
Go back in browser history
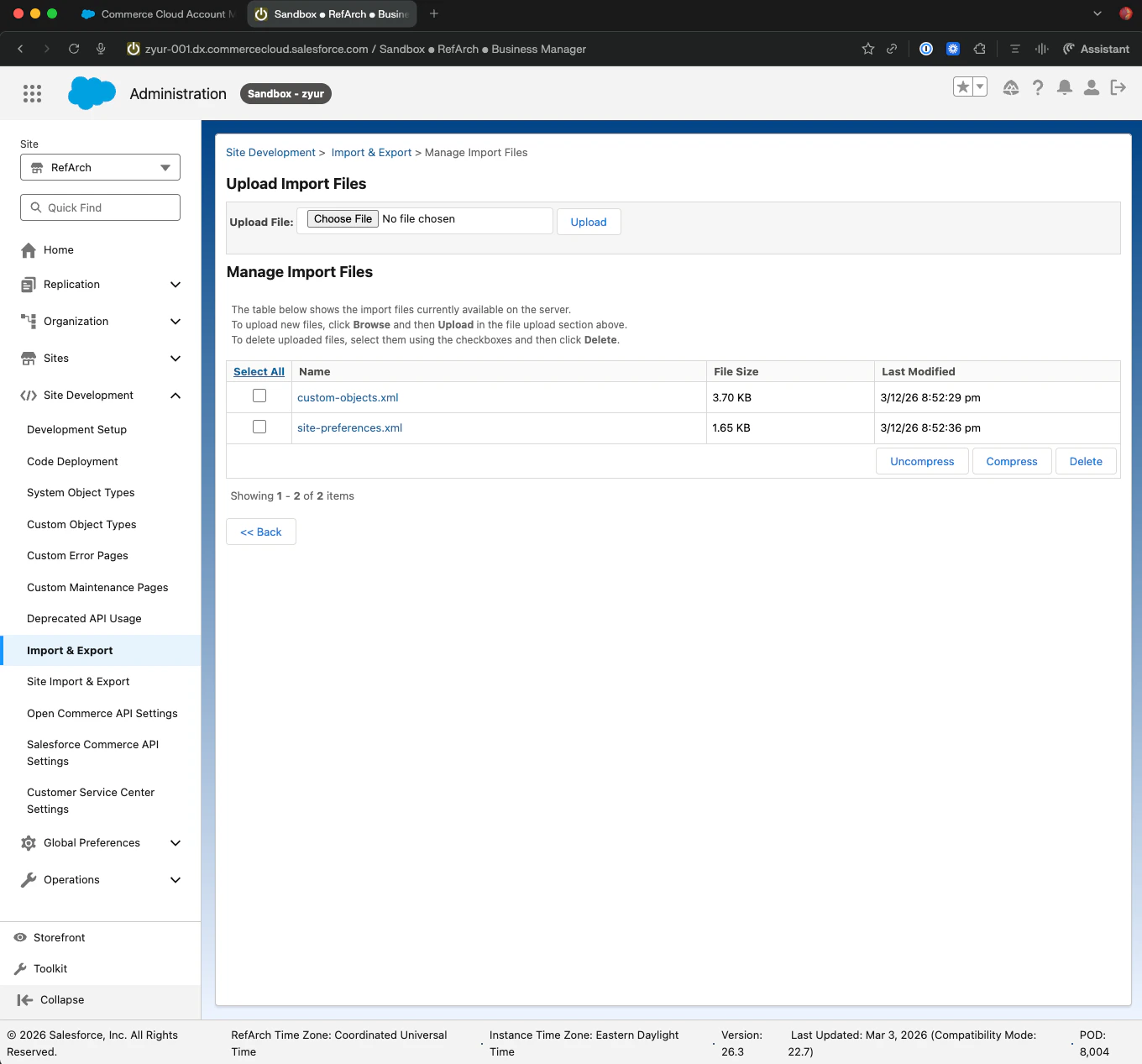[20, 49]
